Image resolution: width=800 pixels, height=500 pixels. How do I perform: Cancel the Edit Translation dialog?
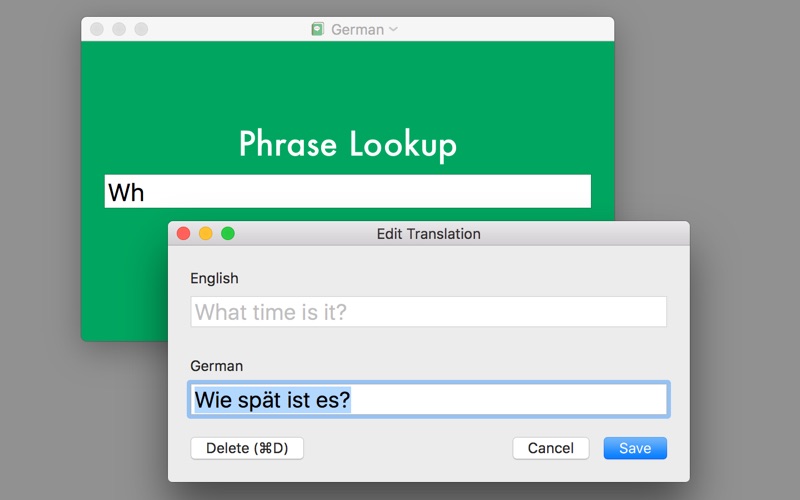point(551,448)
